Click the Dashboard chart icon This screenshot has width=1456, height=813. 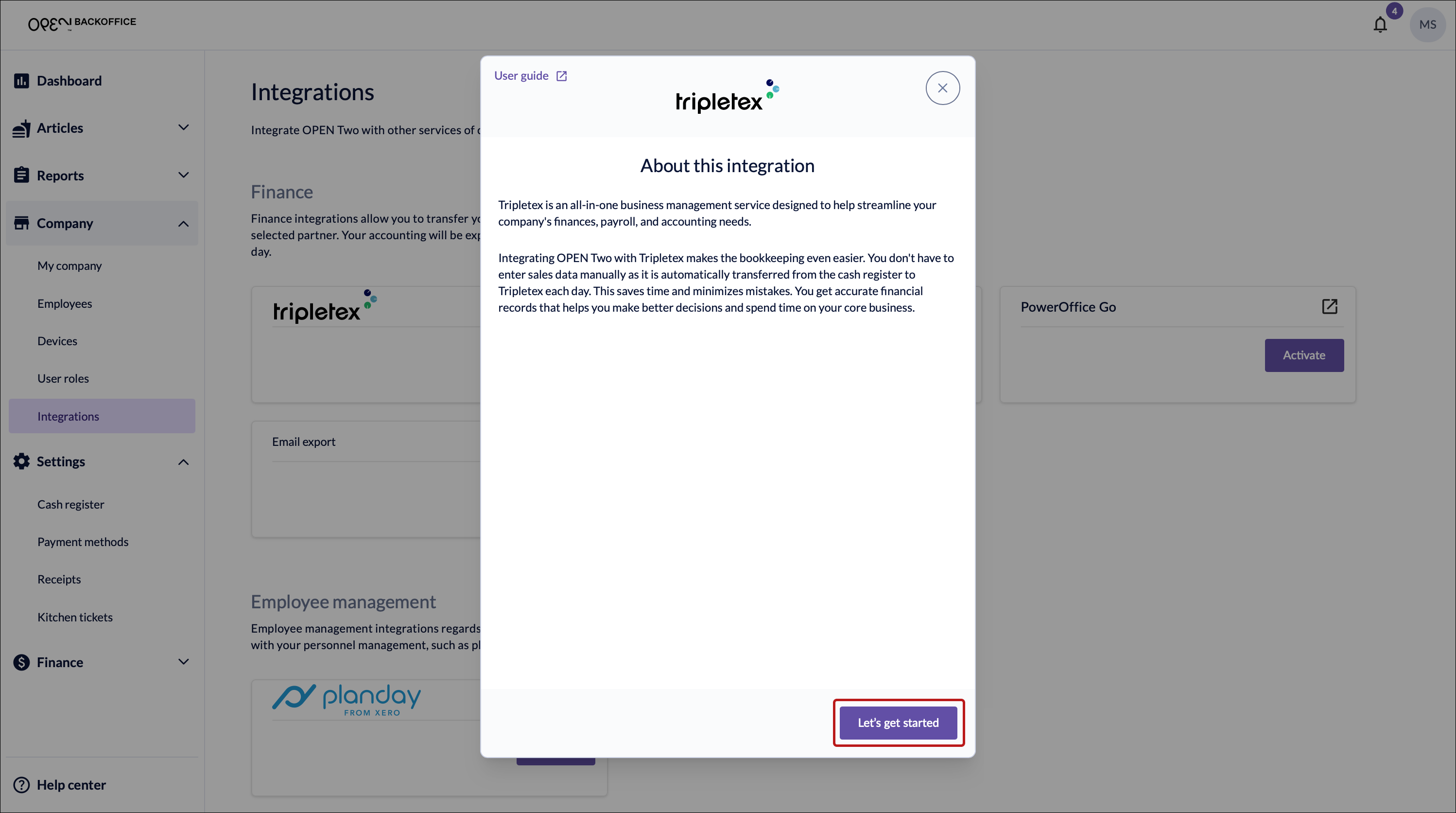(x=21, y=81)
